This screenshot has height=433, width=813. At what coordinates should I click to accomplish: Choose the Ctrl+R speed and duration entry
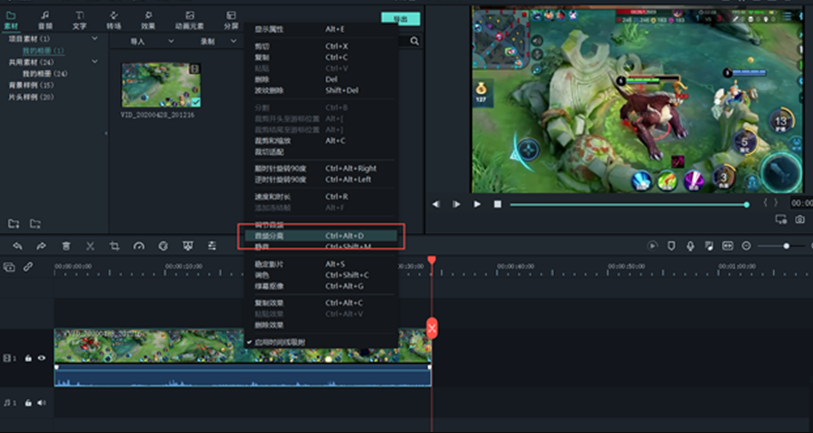321,197
